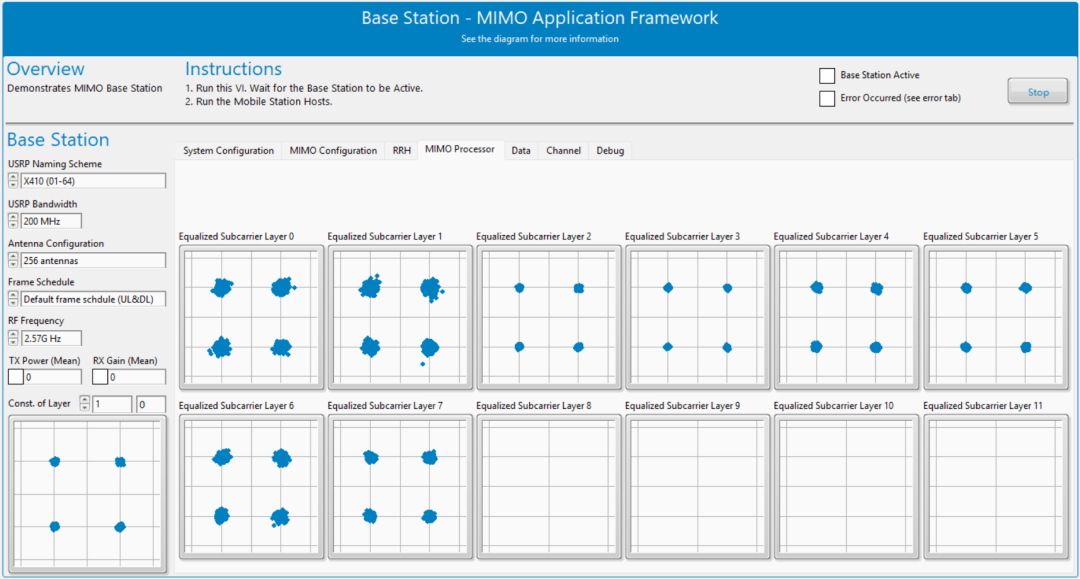Click the RX Gain (Mean) value field
Viewport: 1080px width, 579px height.
pyautogui.click(x=137, y=377)
